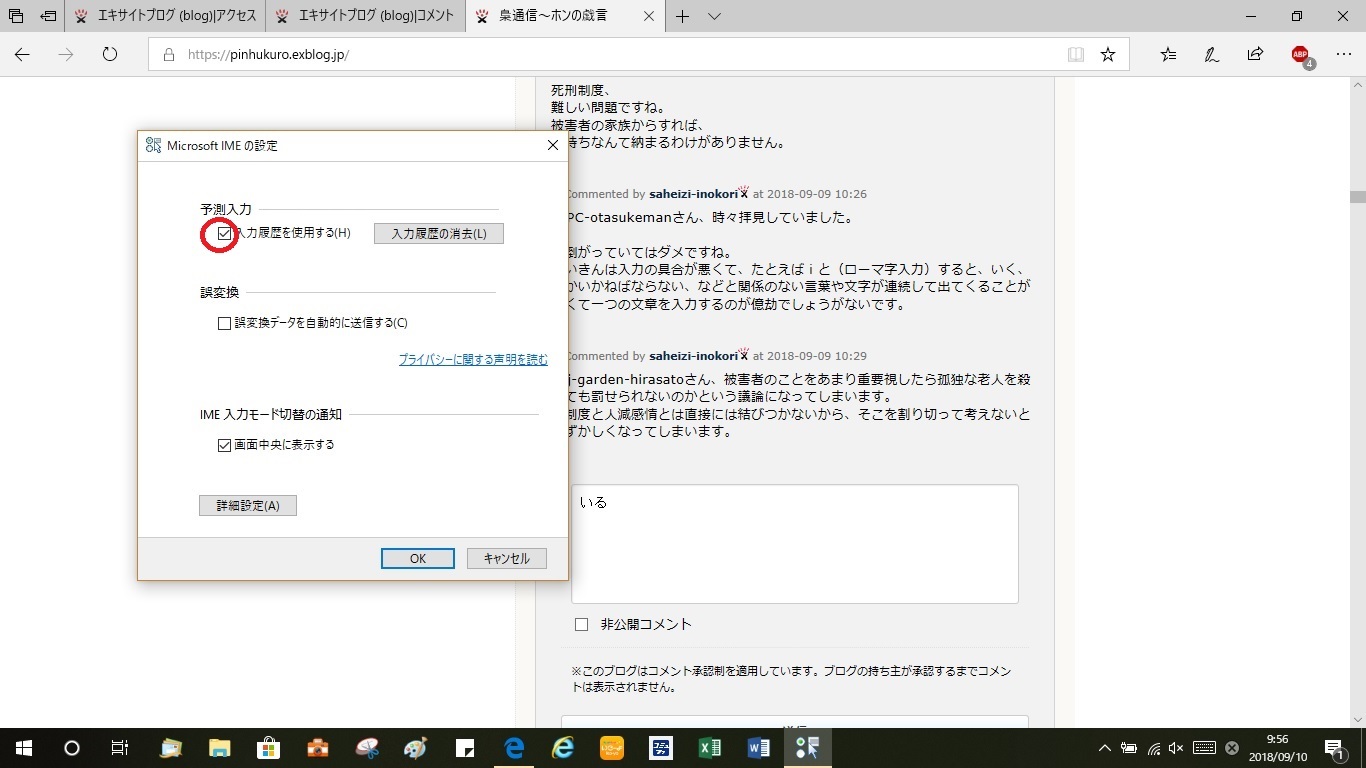Switch to エキサイトブログ アクセス tab
Viewport: 1366px width, 768px height.
(165, 16)
